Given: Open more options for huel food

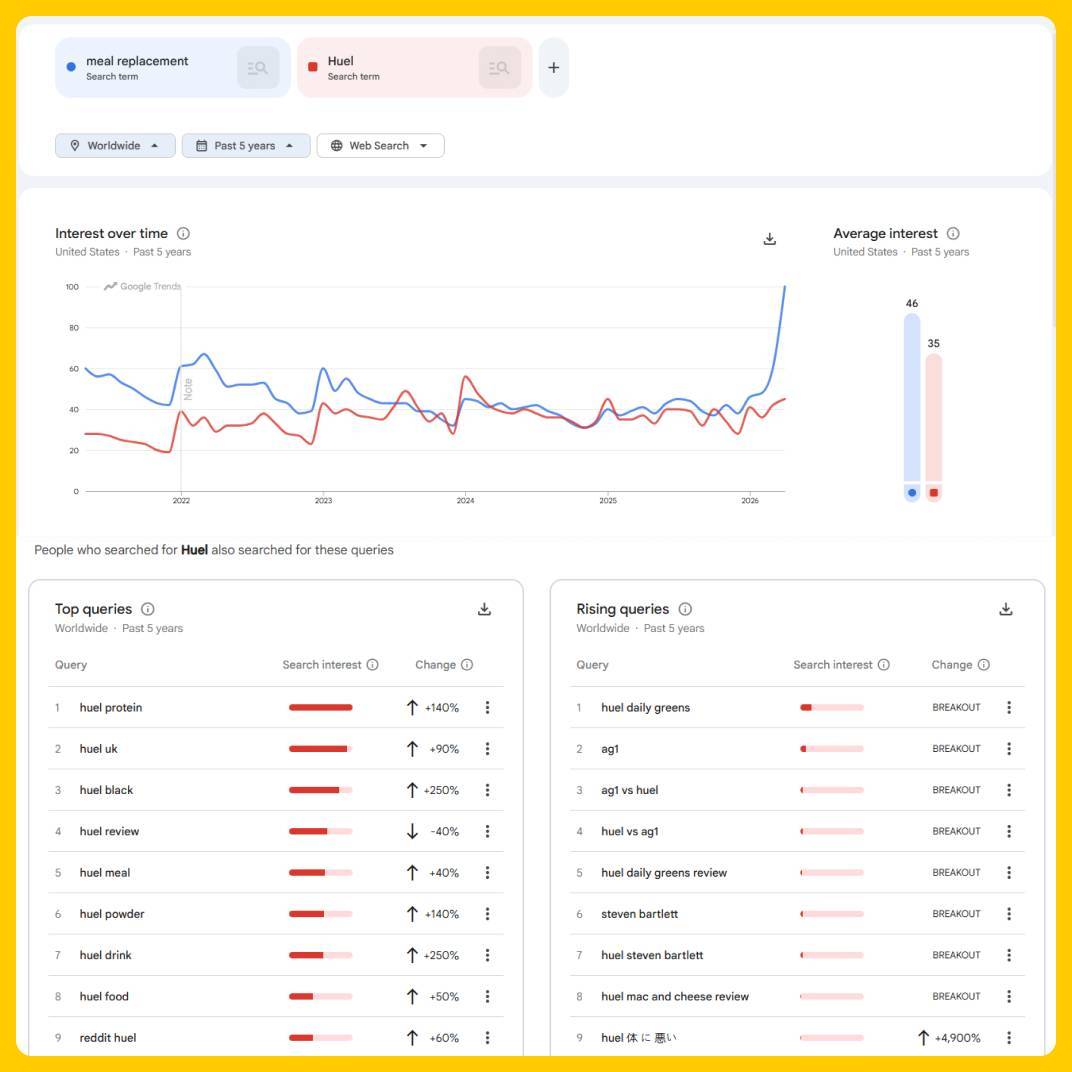Looking at the screenshot, I should [x=487, y=996].
